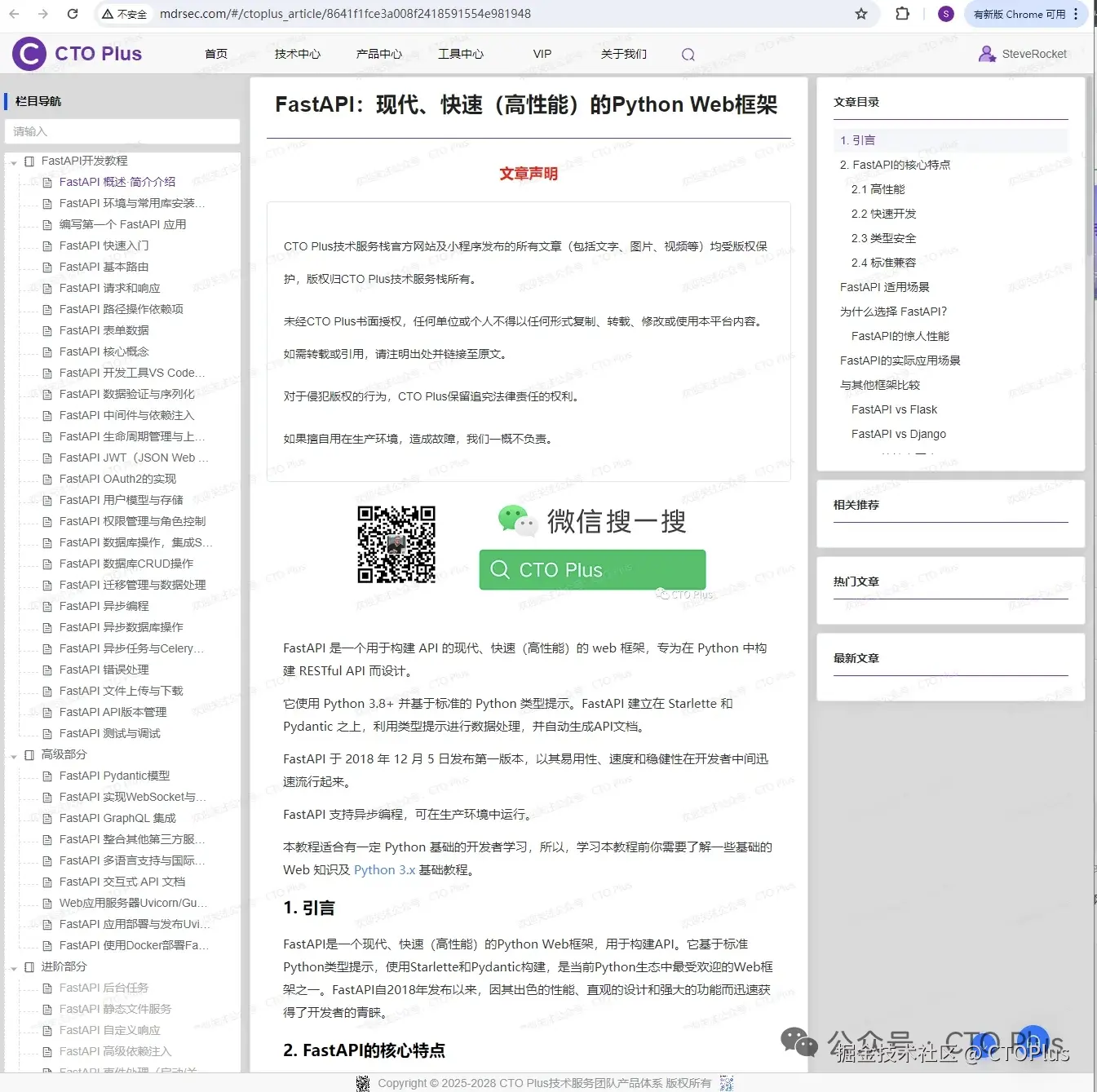Click the profile avatar in the Chrome toolbar

[x=945, y=13]
